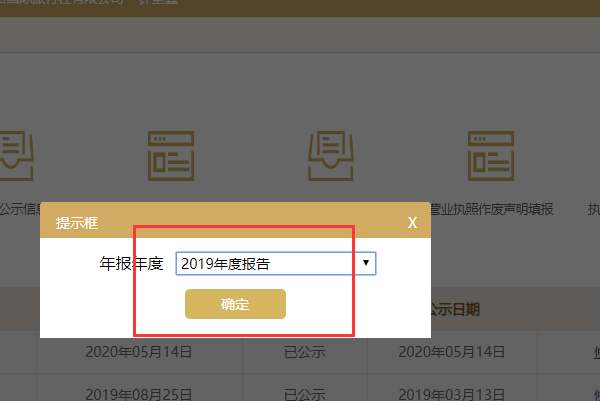This screenshot has width=600, height=401.
Task: Click the inbox tray icon above 公示信息
Action: point(16,156)
